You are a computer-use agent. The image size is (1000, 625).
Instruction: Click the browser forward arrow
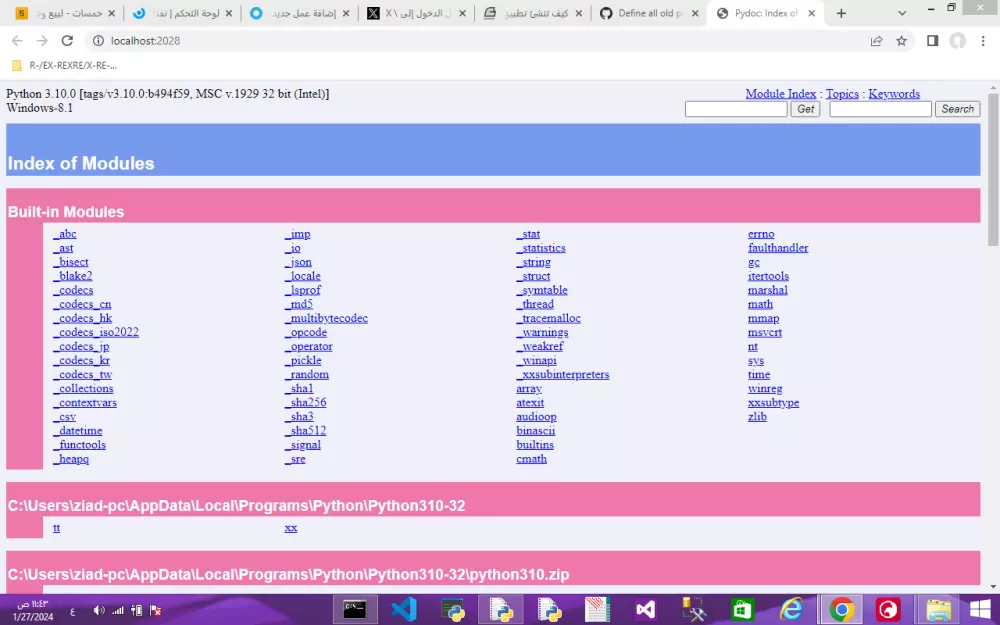click(42, 41)
